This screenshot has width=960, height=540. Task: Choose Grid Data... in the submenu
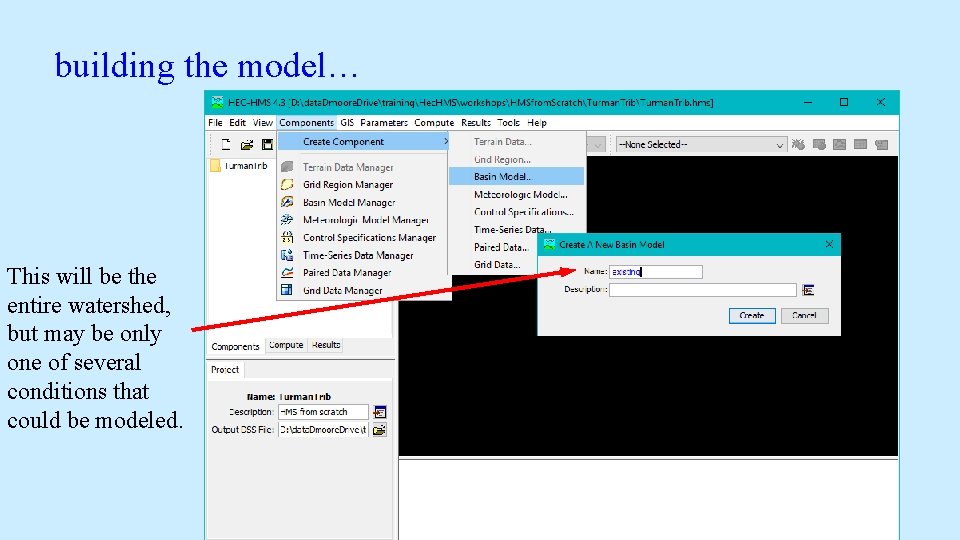tap(497, 264)
